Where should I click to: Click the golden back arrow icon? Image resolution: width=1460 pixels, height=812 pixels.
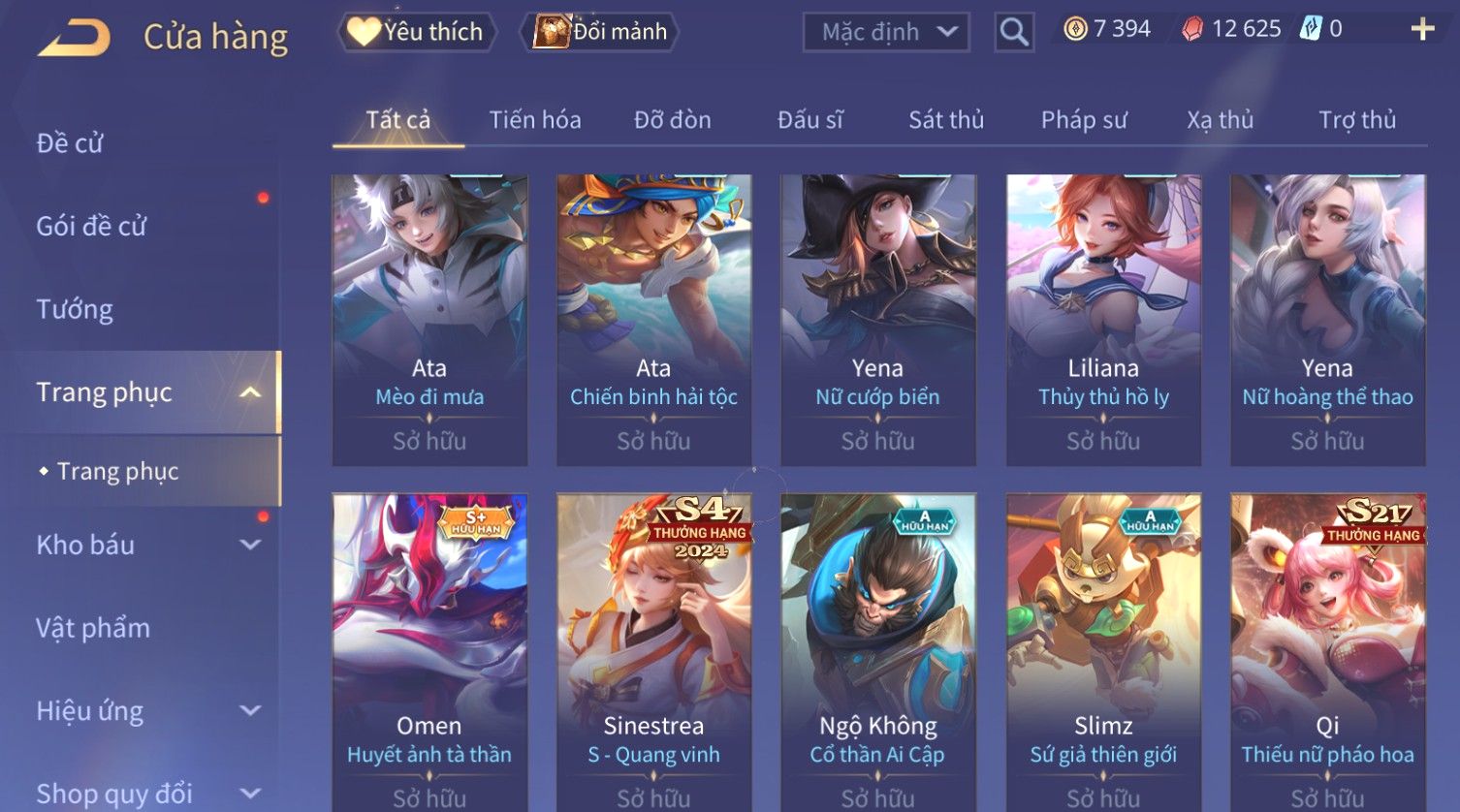(x=75, y=38)
